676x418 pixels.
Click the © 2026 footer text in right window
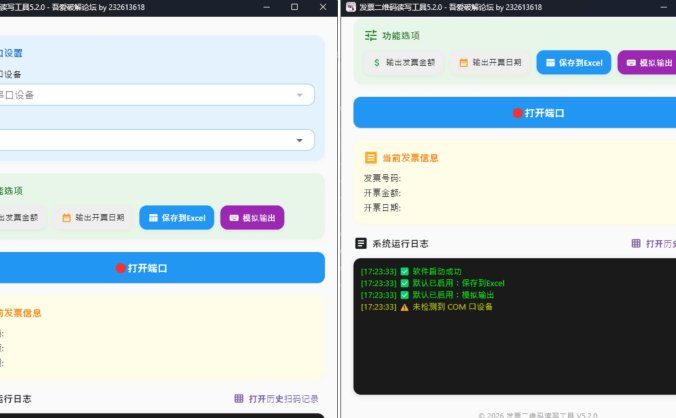pyautogui.click(x=538, y=415)
